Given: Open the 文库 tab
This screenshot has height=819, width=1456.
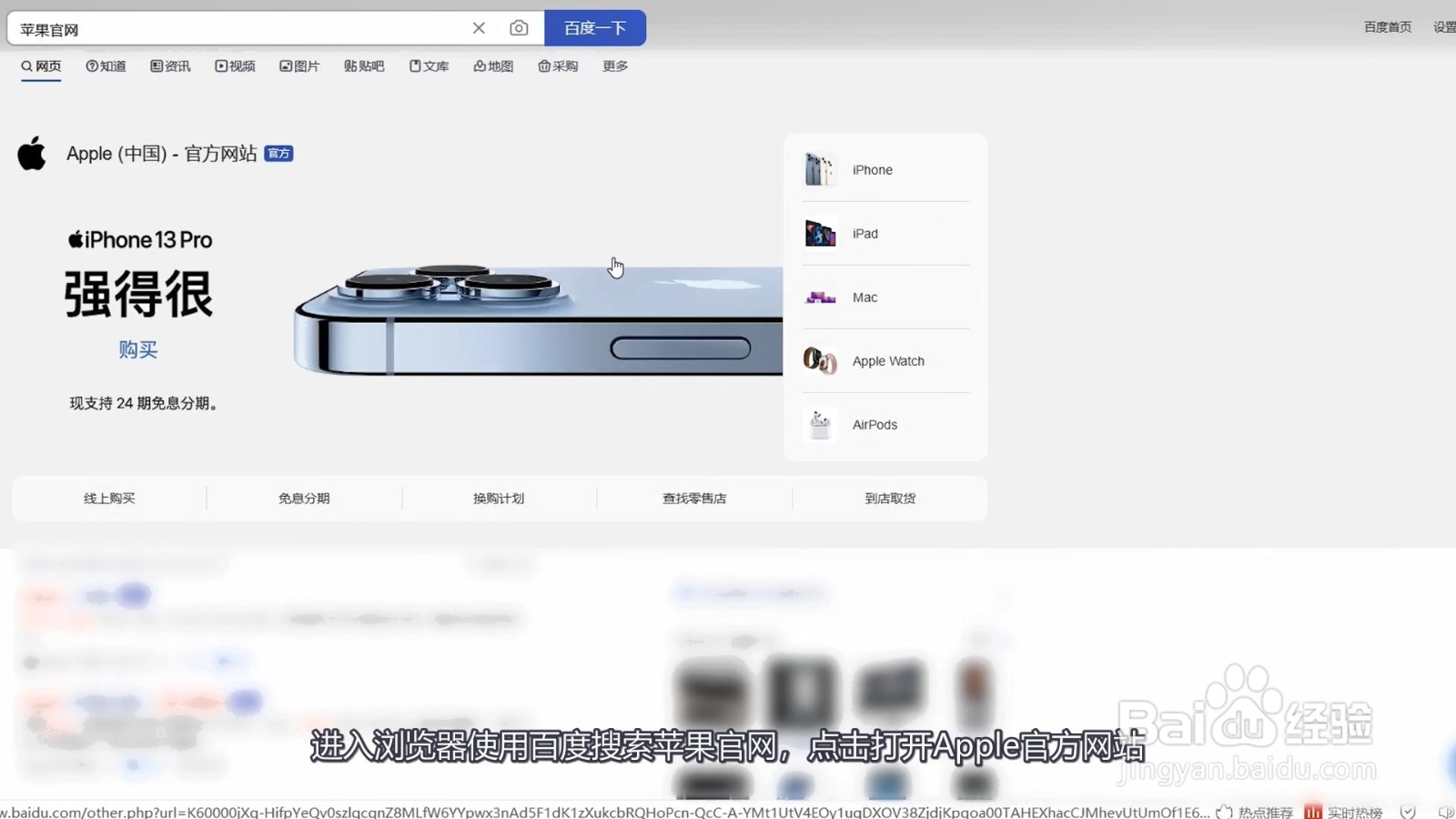Looking at the screenshot, I should click(x=429, y=66).
